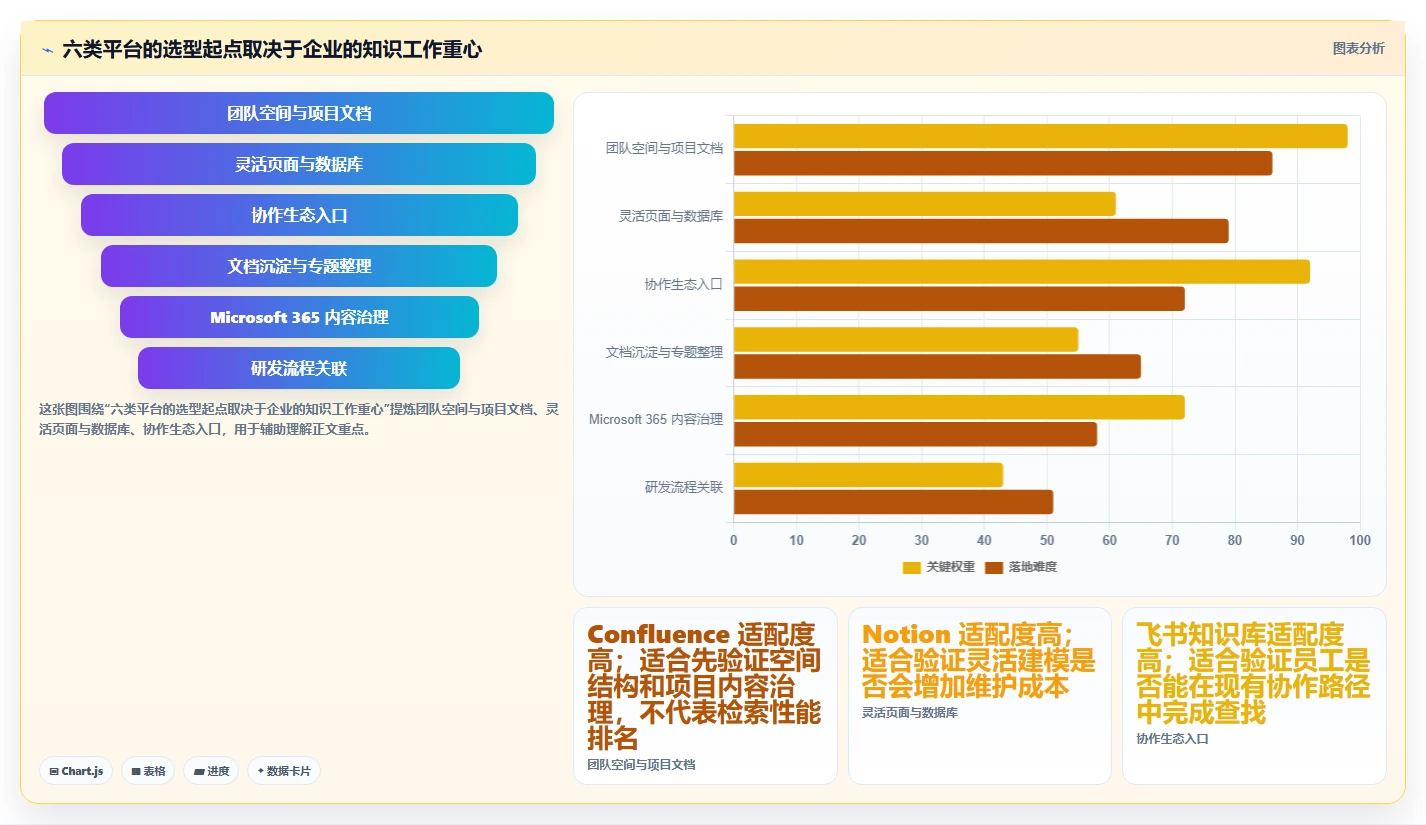This screenshot has width=1426, height=825.
Task: Click 落地难度 bar for 灵活页面与数据库
Action: coord(981,231)
